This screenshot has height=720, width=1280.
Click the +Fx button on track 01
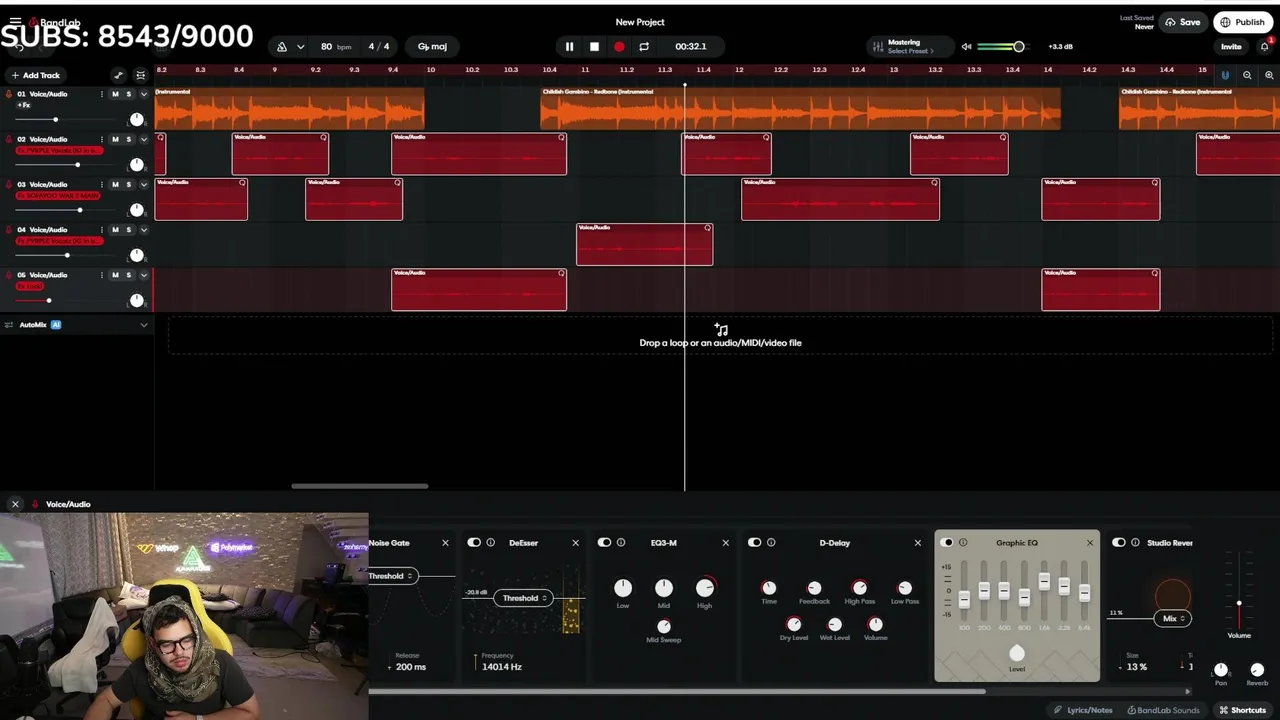click(24, 105)
